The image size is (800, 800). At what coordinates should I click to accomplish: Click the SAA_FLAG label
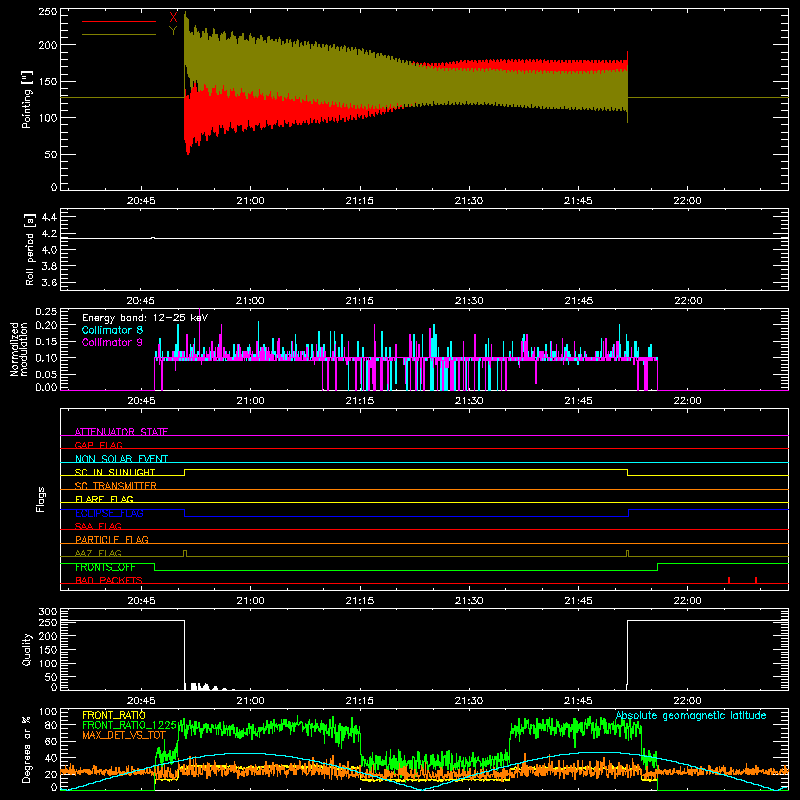tap(98, 526)
